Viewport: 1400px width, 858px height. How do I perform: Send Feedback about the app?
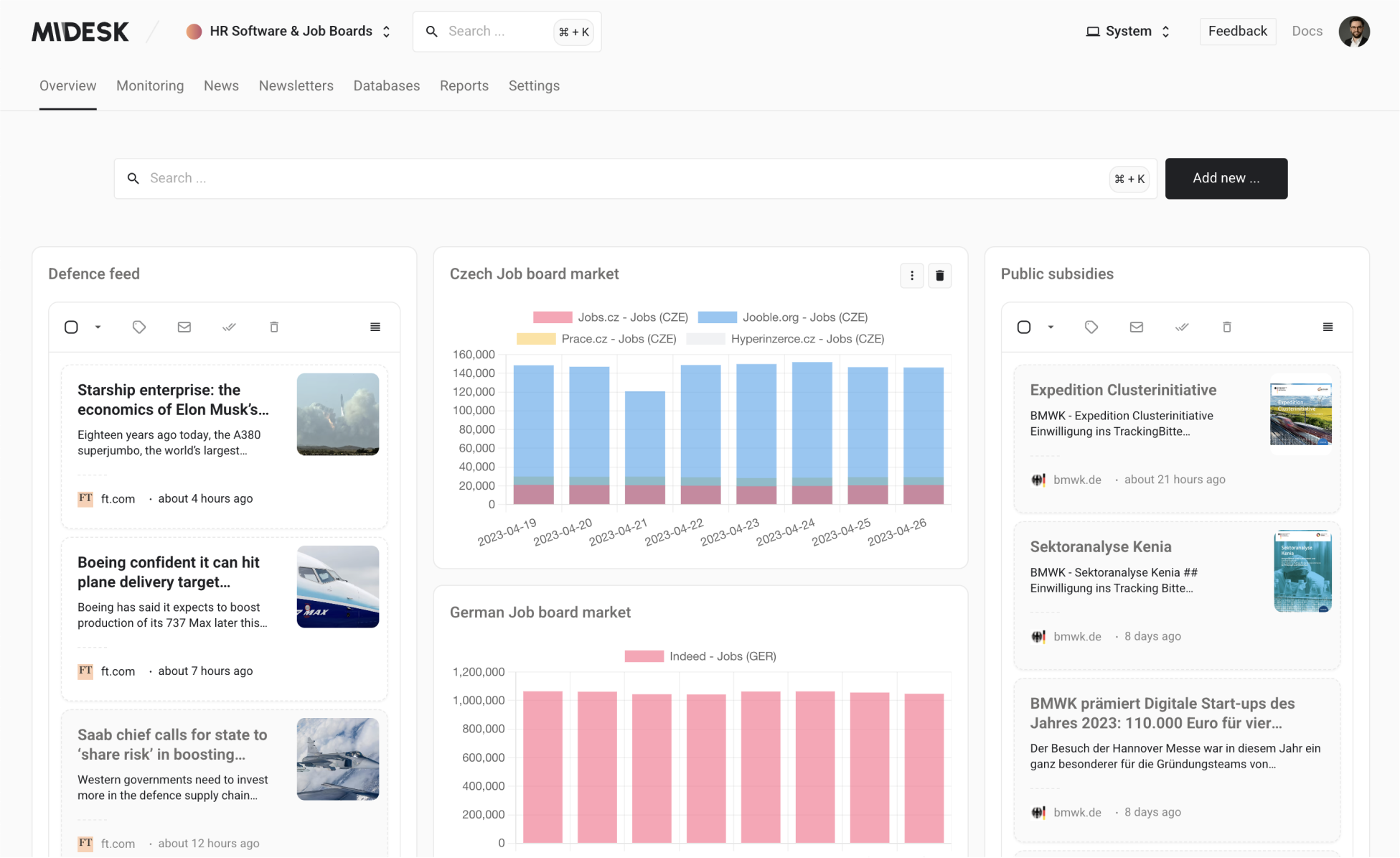coord(1237,31)
